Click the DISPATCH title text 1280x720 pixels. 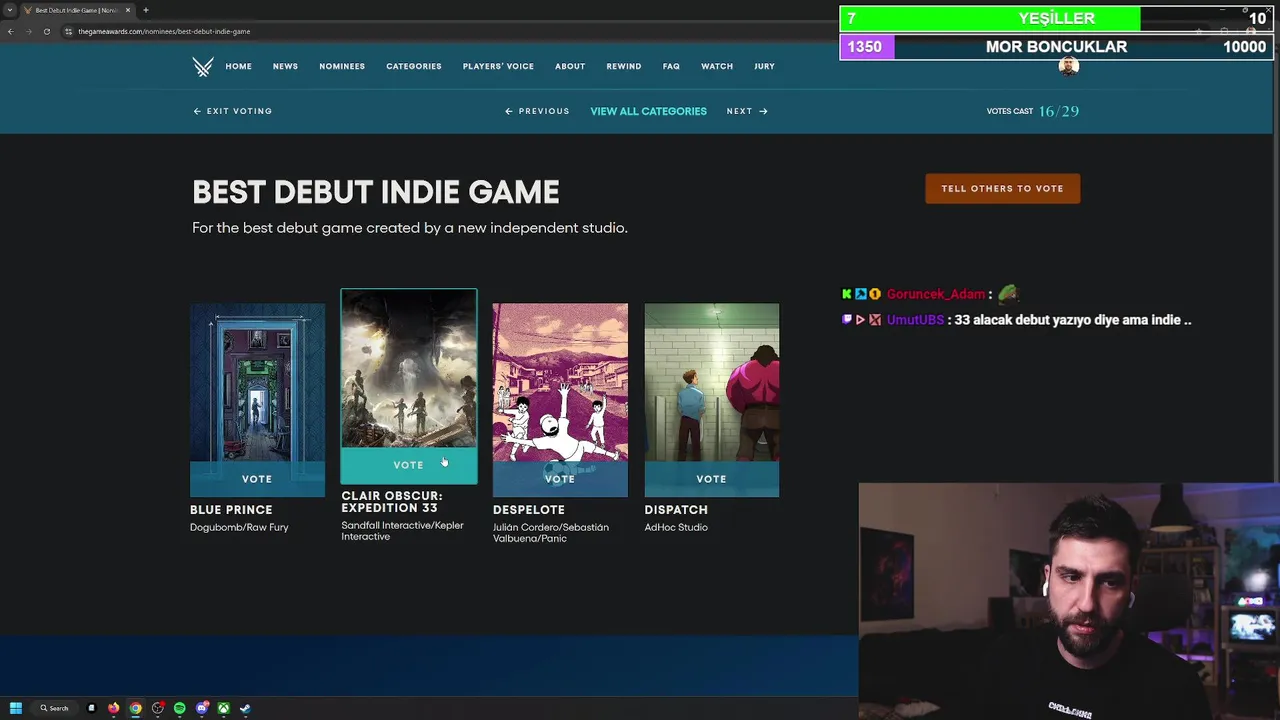point(676,510)
